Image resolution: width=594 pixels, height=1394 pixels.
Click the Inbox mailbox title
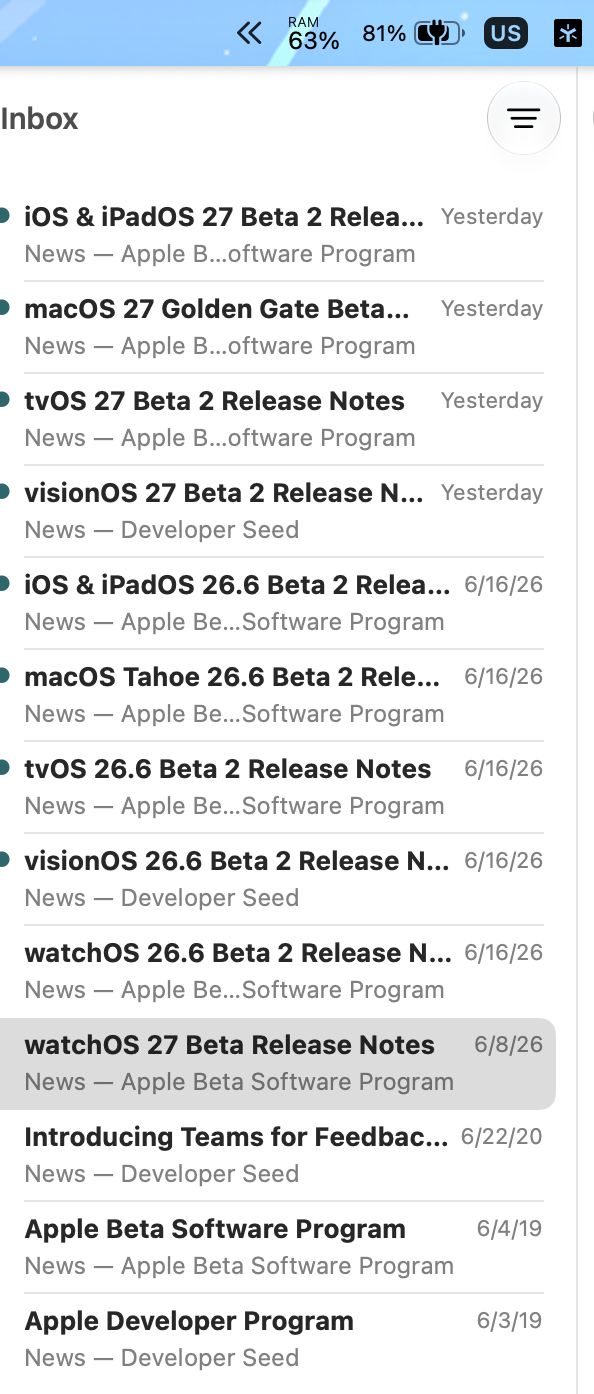39,119
